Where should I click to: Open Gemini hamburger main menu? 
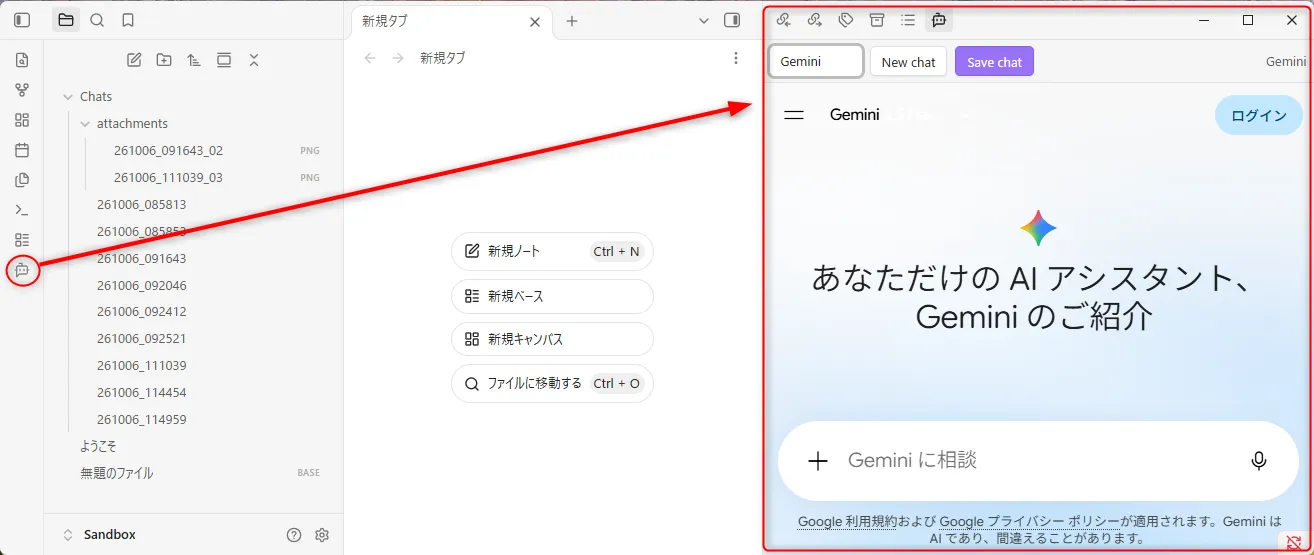794,115
